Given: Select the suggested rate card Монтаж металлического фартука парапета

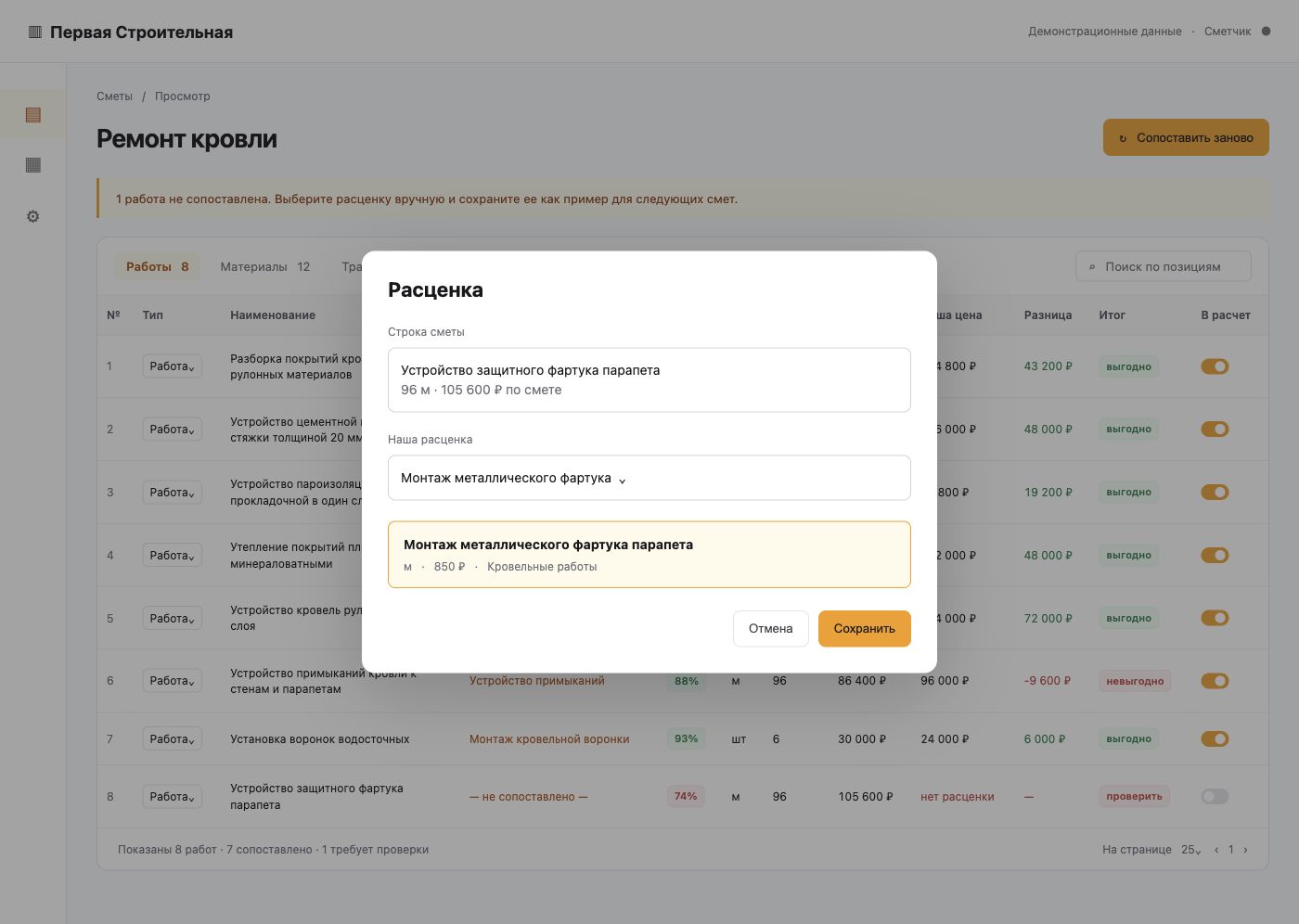Looking at the screenshot, I should click(x=649, y=555).
